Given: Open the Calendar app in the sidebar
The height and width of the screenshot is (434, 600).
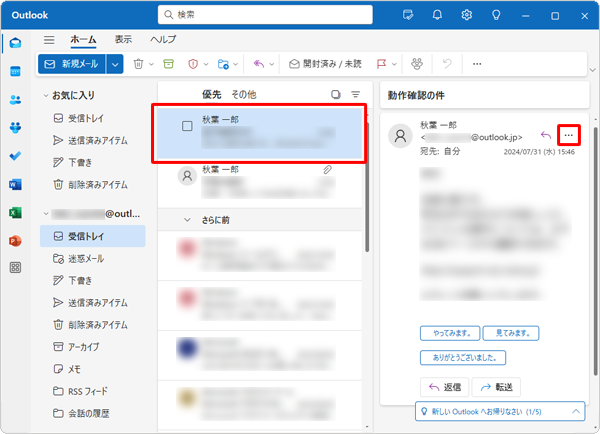Looking at the screenshot, I should pyautogui.click(x=15, y=71).
